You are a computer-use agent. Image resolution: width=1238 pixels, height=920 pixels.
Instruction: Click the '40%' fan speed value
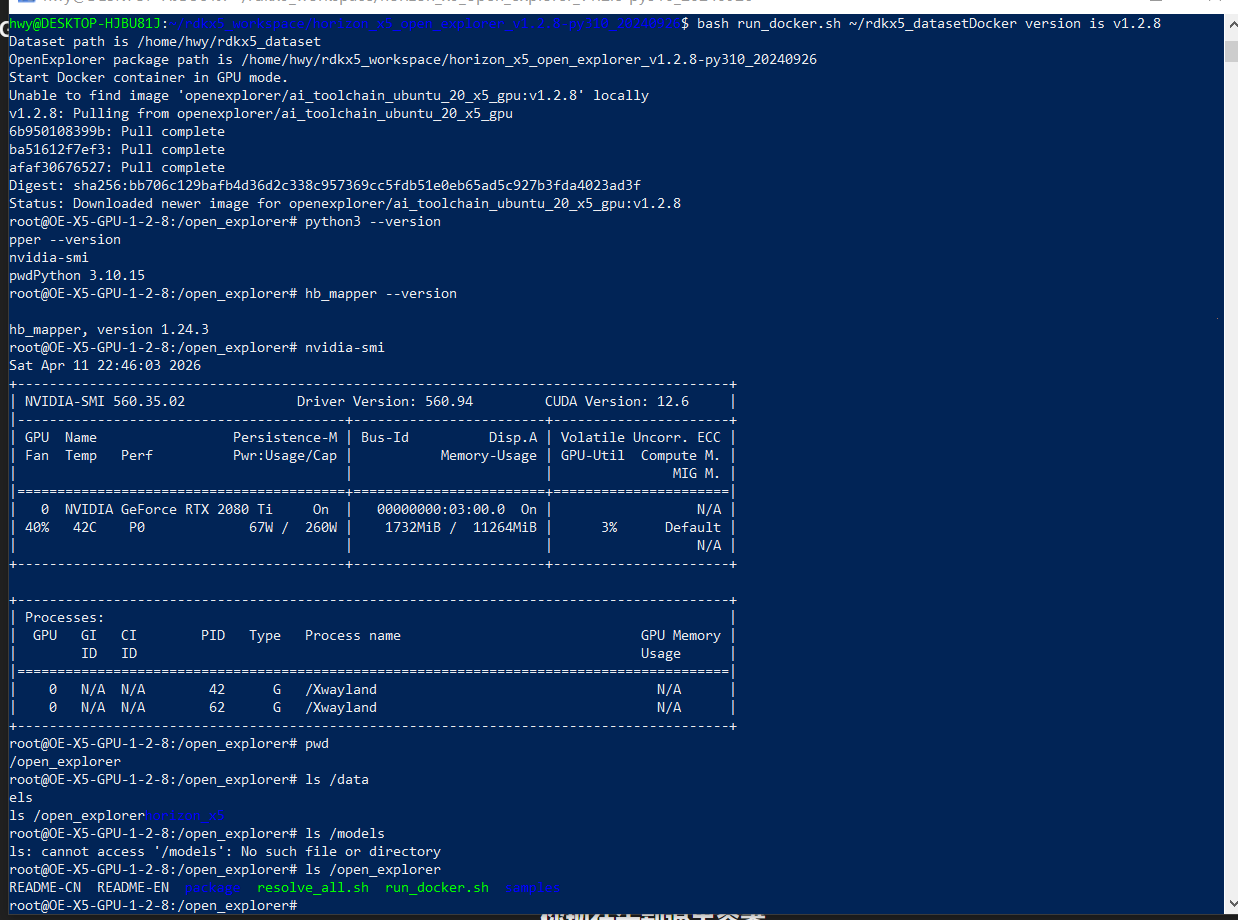pos(37,527)
